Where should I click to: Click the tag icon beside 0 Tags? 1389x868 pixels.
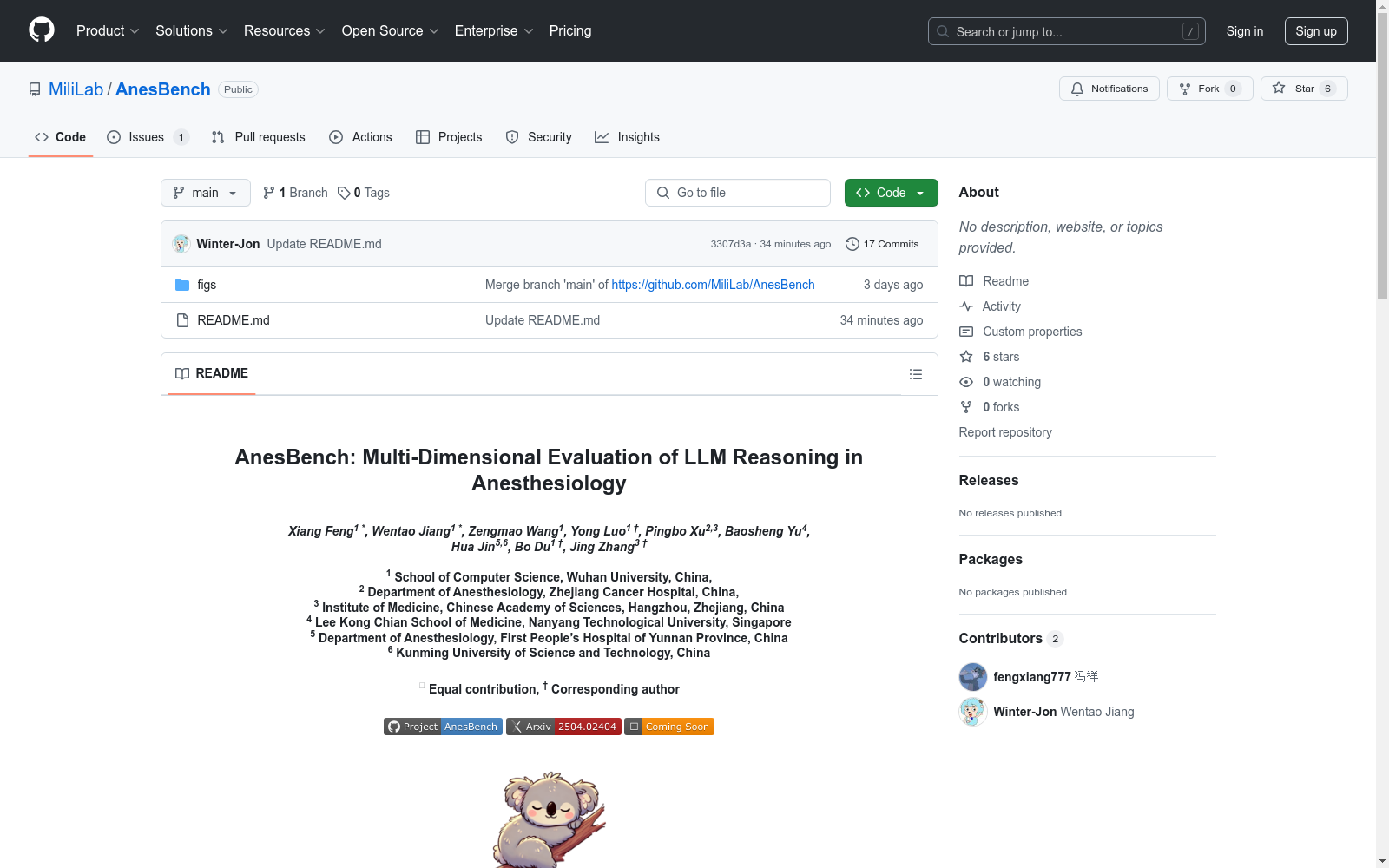point(344,193)
